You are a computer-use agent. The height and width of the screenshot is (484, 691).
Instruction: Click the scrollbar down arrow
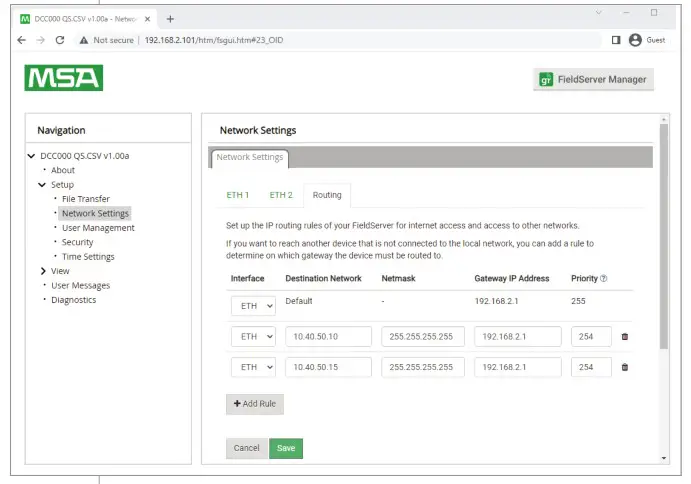[664, 458]
